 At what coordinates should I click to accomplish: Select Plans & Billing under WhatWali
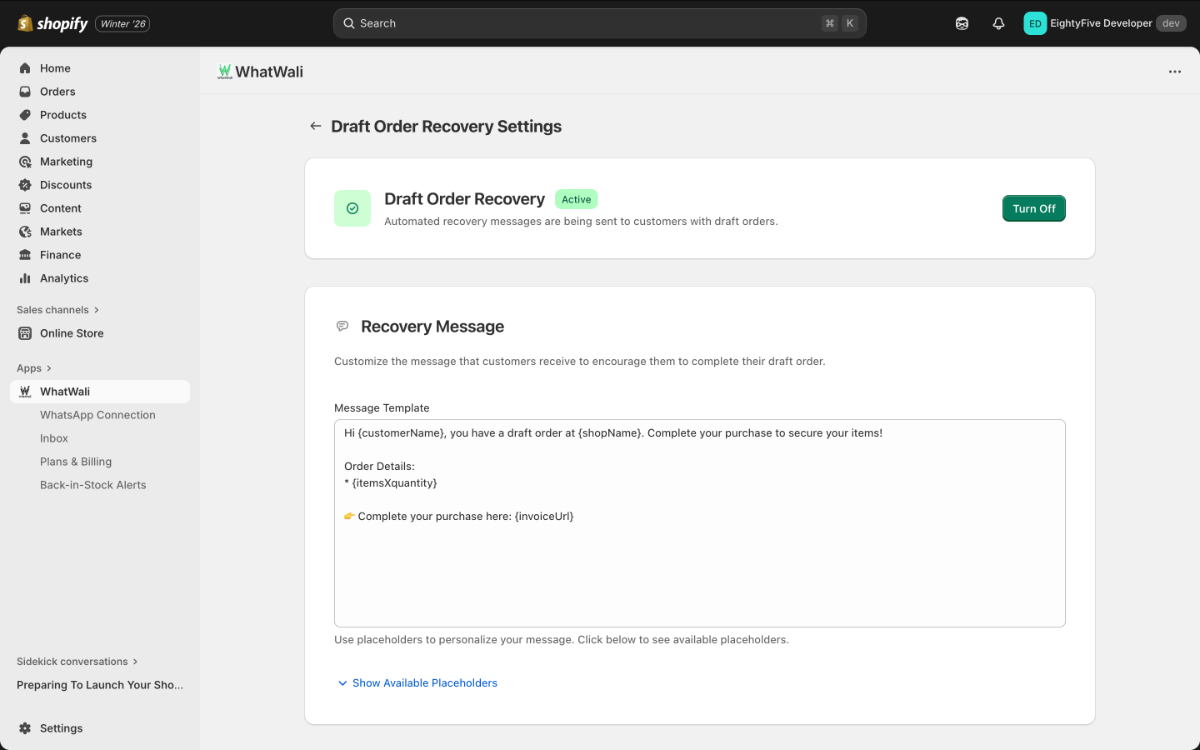76,461
